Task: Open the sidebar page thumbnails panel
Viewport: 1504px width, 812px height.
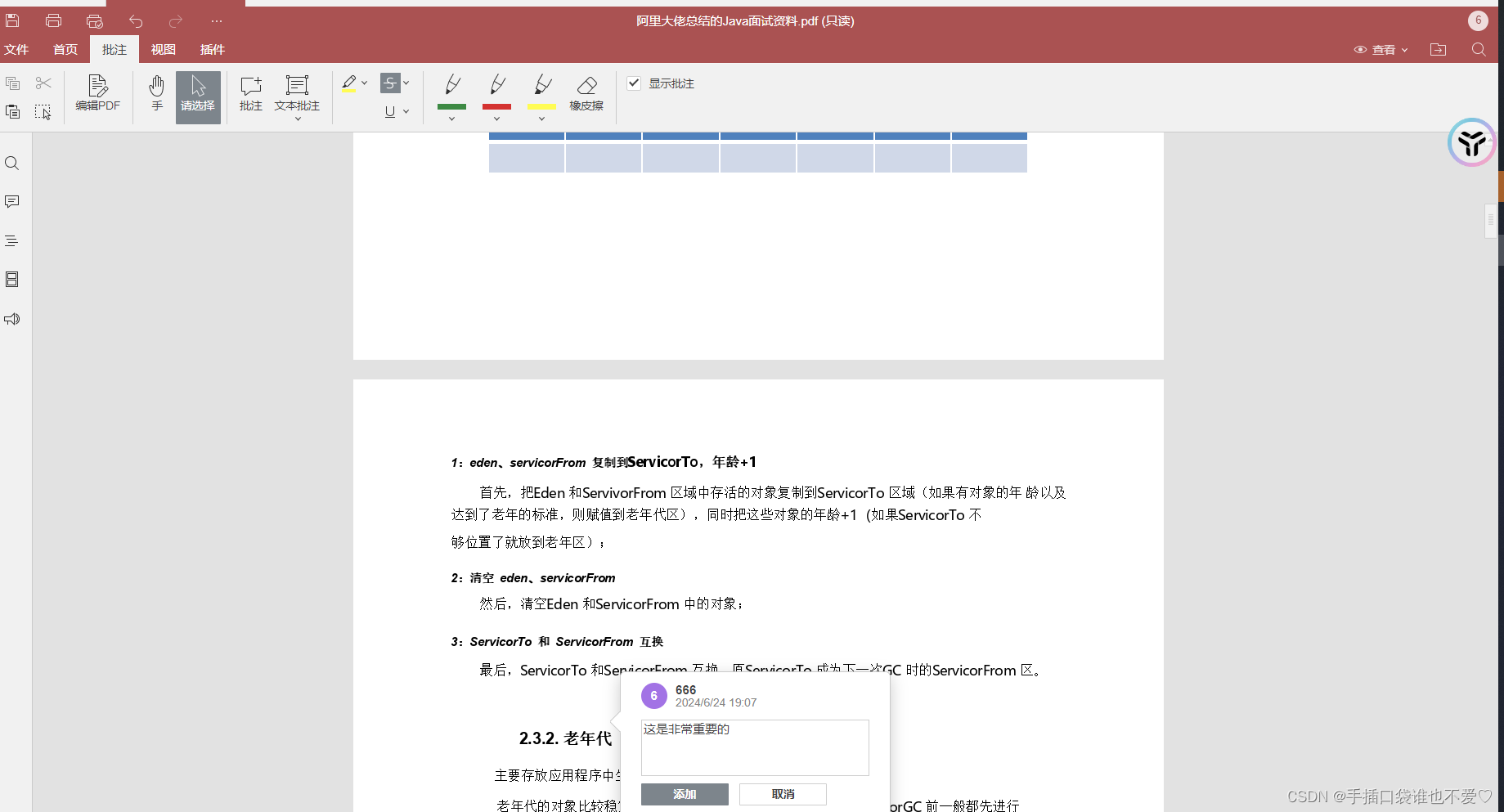Action: (12, 280)
